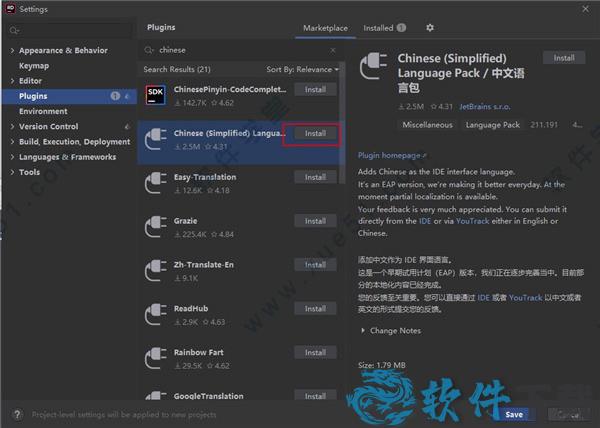This screenshot has height=428, width=600.
Task: Expand the Change Notes section
Action: pos(362,331)
